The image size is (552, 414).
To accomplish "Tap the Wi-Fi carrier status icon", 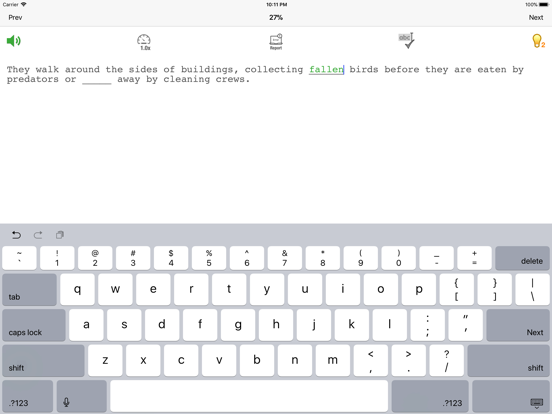I will click(x=24, y=5).
